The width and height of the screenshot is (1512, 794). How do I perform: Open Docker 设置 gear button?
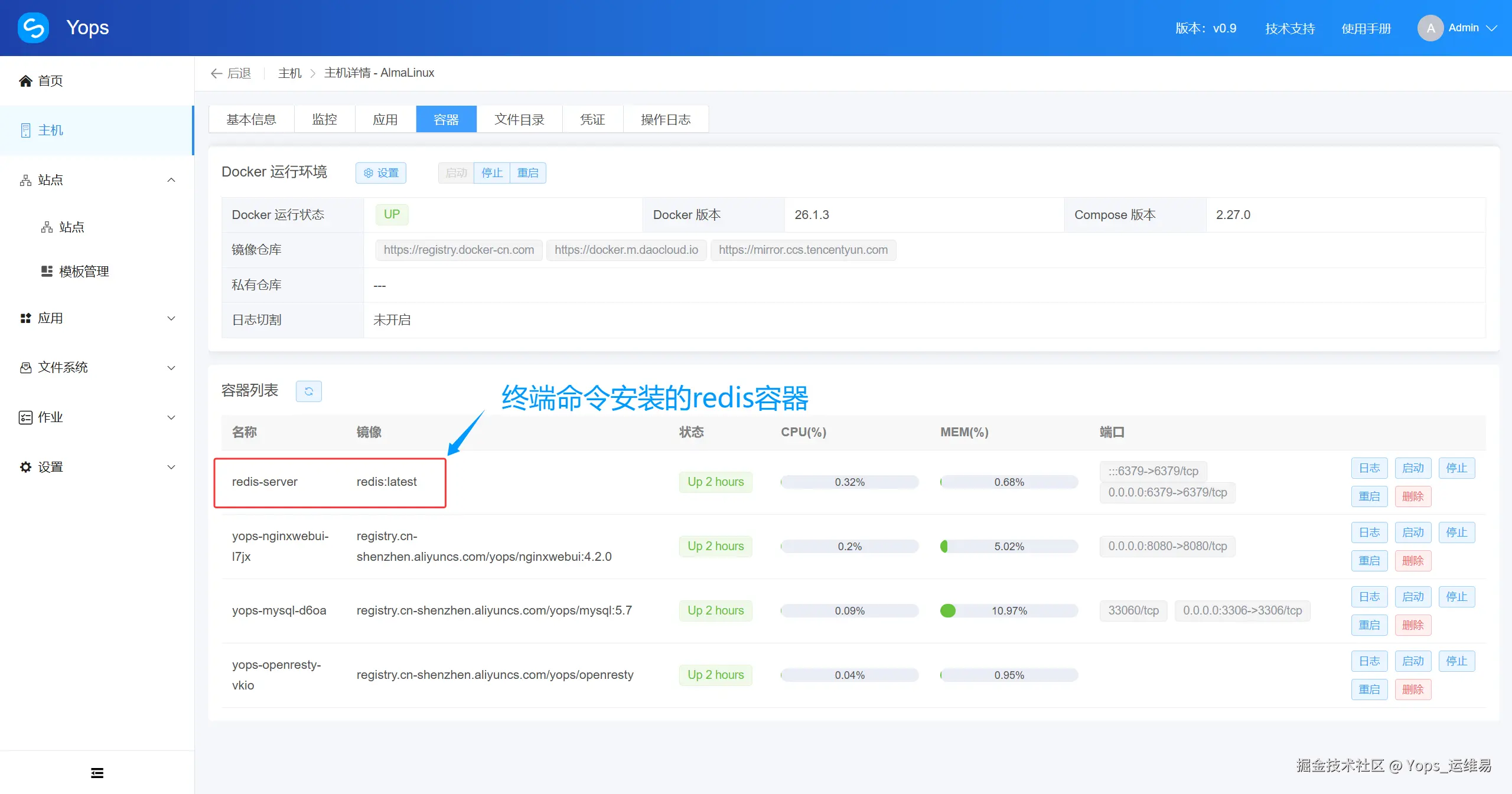[381, 173]
